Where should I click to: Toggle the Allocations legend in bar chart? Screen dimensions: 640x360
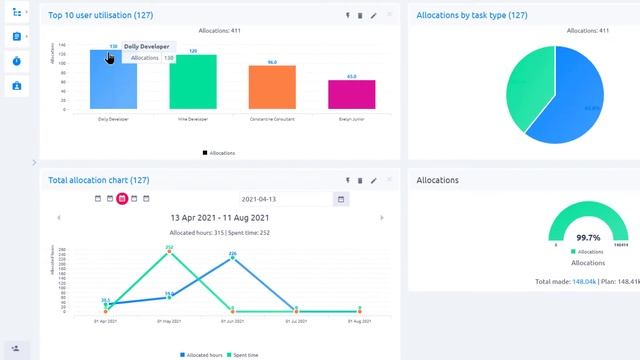pos(219,153)
